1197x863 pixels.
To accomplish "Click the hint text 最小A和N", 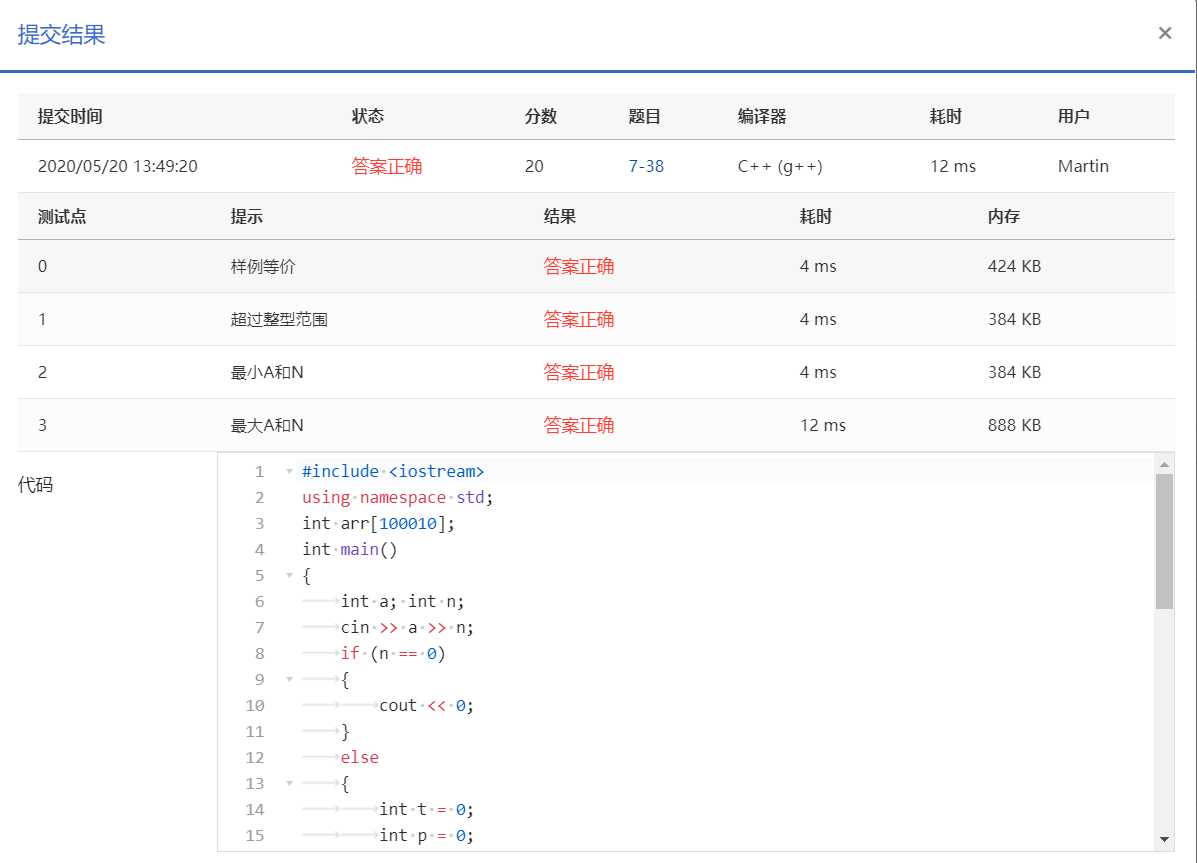I will click(266, 372).
